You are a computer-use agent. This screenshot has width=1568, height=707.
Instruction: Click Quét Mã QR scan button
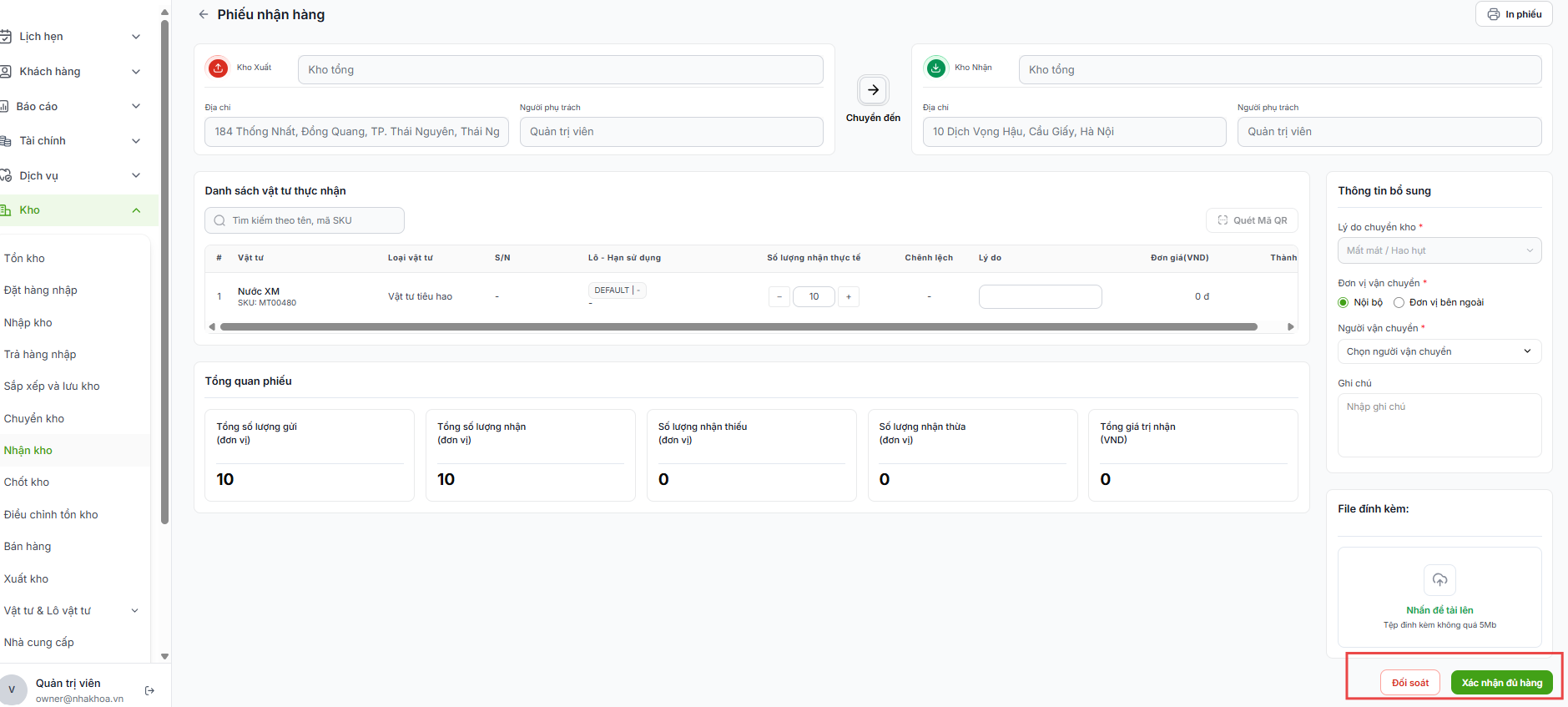[x=1252, y=220]
